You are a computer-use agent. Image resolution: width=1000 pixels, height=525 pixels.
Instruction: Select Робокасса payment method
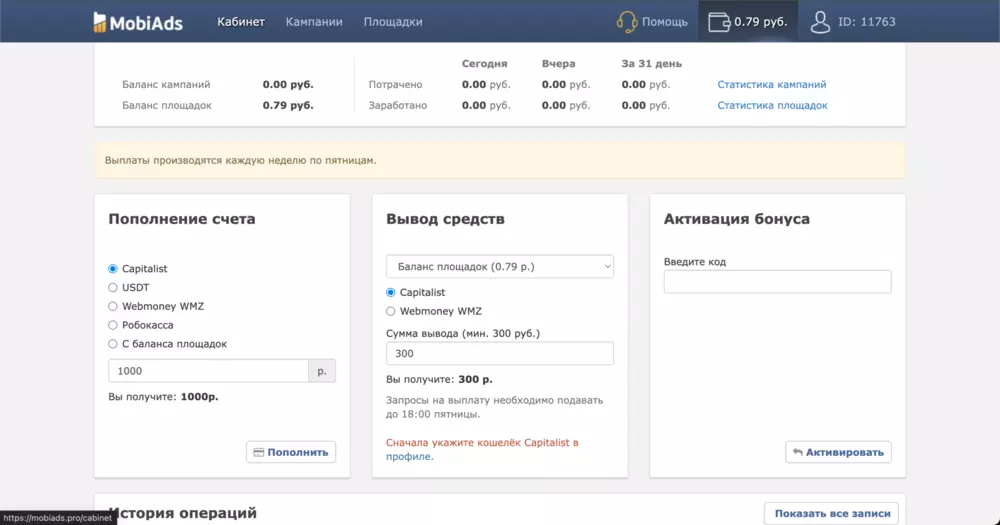113,325
